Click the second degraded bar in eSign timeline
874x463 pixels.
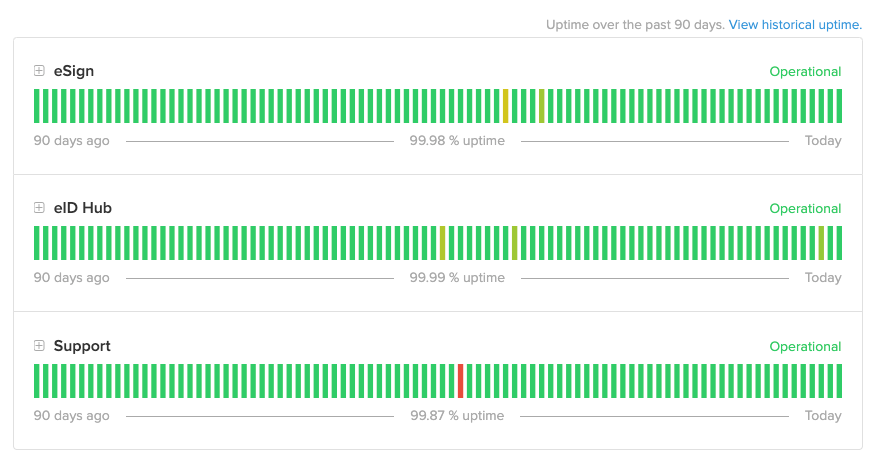click(x=541, y=106)
